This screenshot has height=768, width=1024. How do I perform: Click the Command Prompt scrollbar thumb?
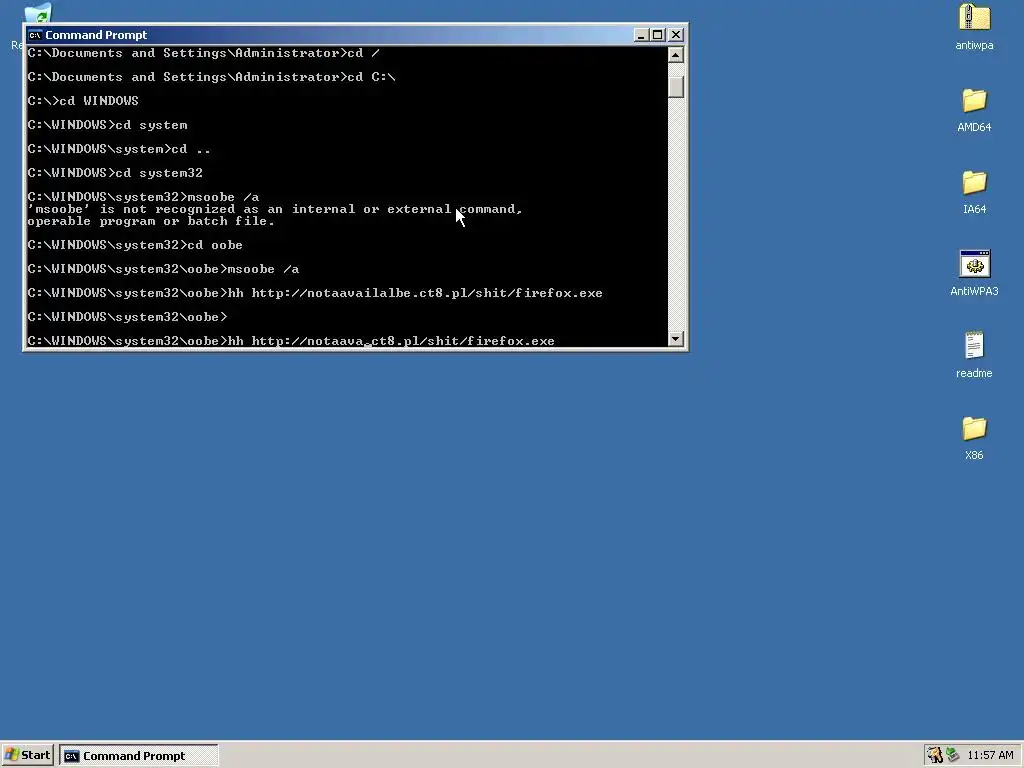pos(676,87)
